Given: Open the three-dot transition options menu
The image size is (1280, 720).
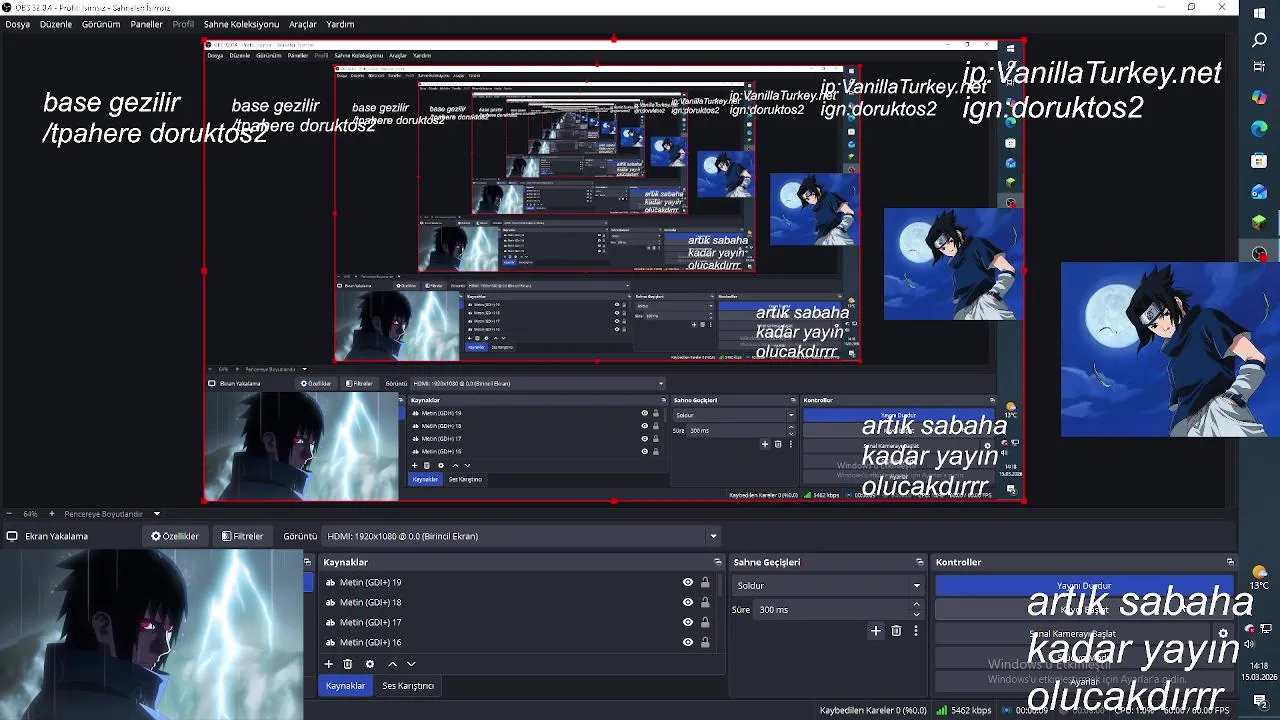Looking at the screenshot, I should [x=915, y=631].
